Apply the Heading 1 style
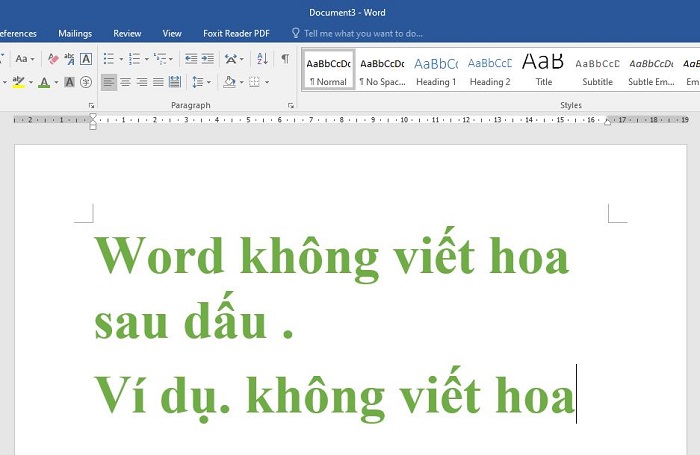700x455 pixels. coord(436,70)
